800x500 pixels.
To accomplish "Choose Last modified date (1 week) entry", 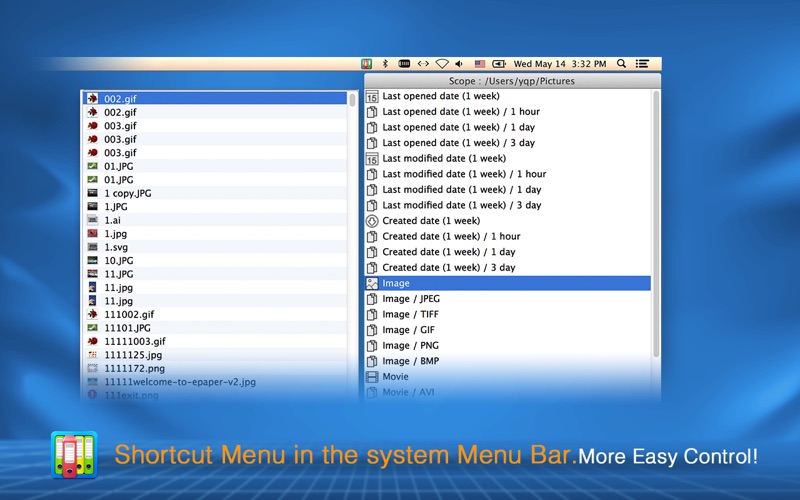I will (444, 159).
